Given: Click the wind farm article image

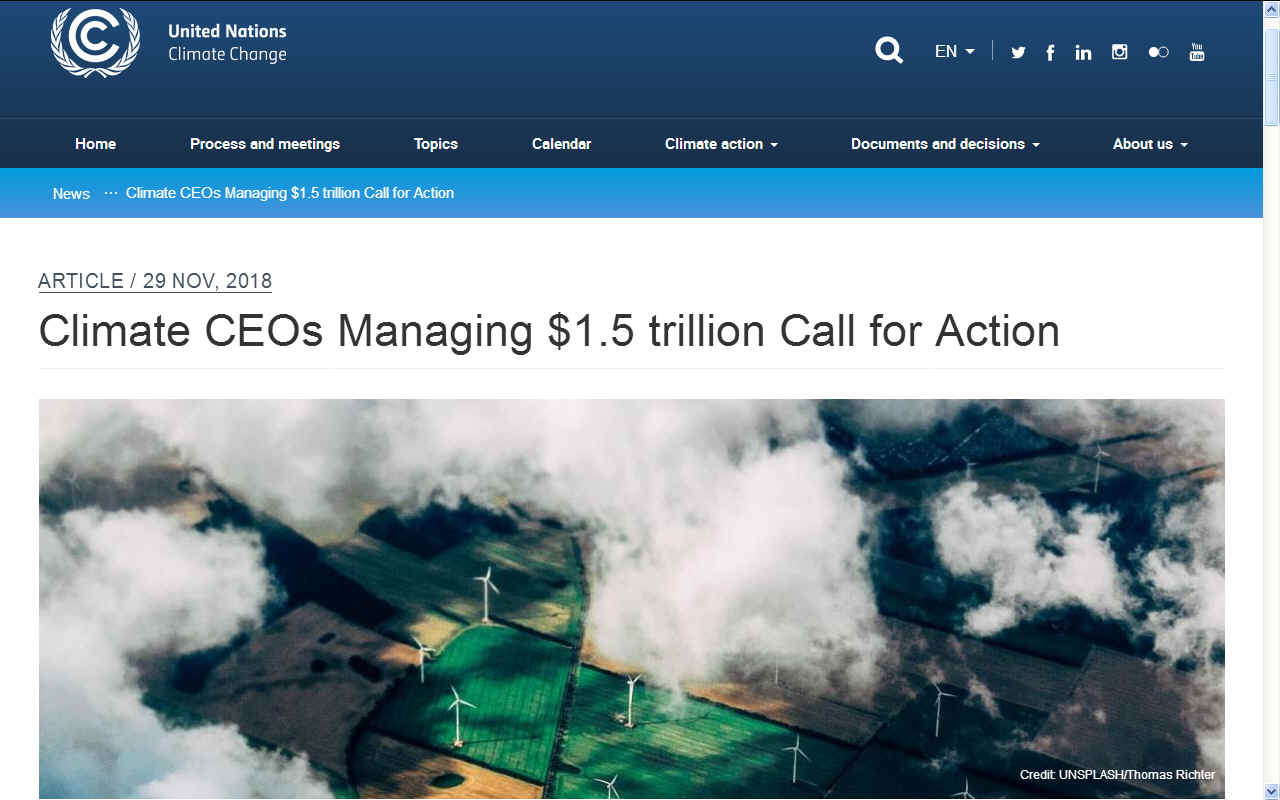Looking at the screenshot, I should 631,599.
